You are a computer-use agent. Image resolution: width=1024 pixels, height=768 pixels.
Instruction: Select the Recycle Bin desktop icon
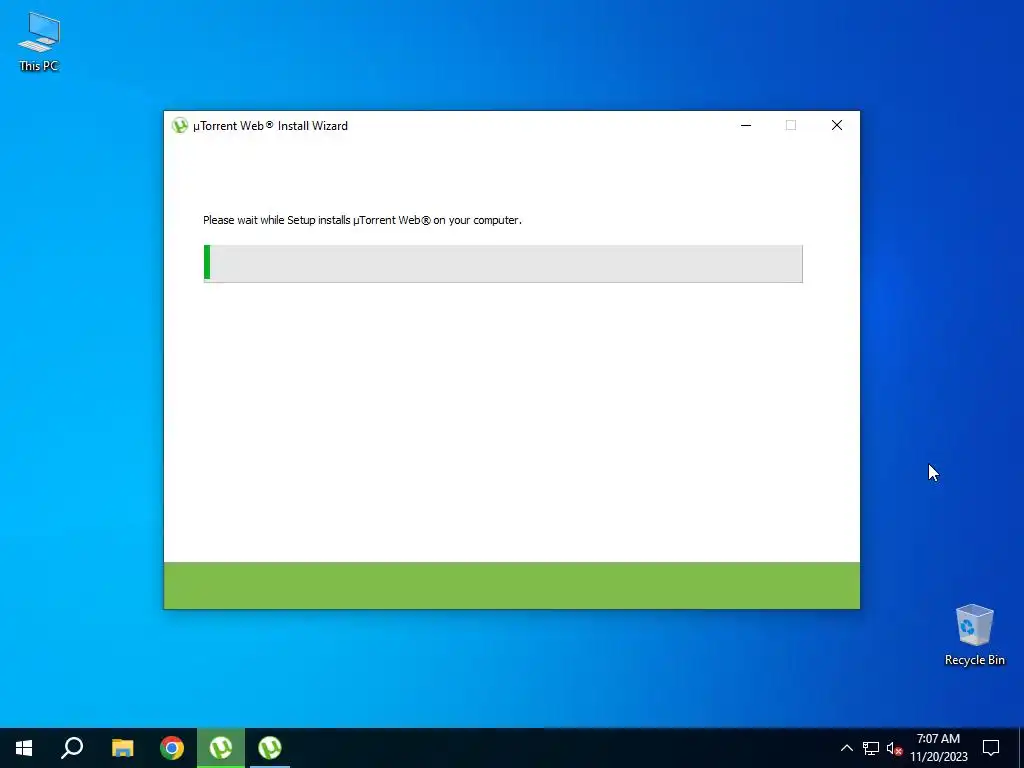point(974,635)
